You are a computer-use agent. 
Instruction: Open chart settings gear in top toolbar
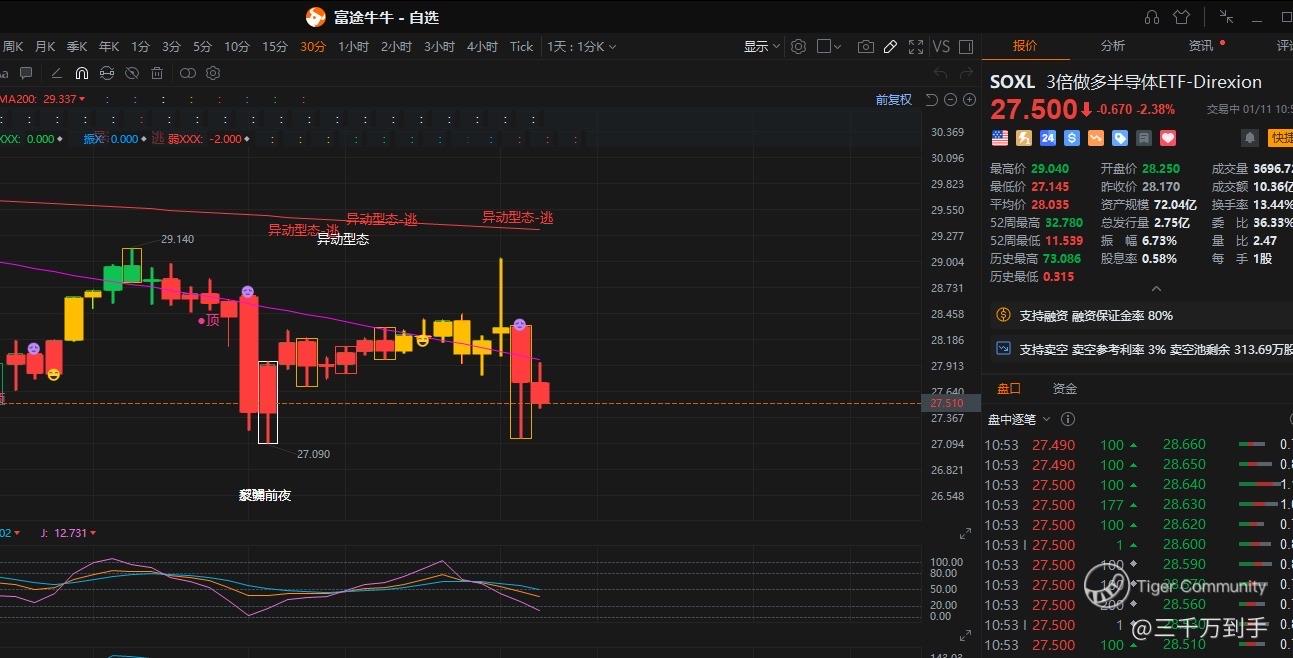point(798,46)
